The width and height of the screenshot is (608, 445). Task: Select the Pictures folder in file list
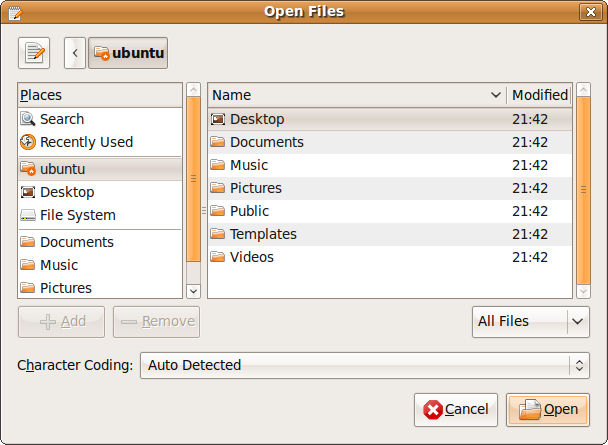pos(255,188)
